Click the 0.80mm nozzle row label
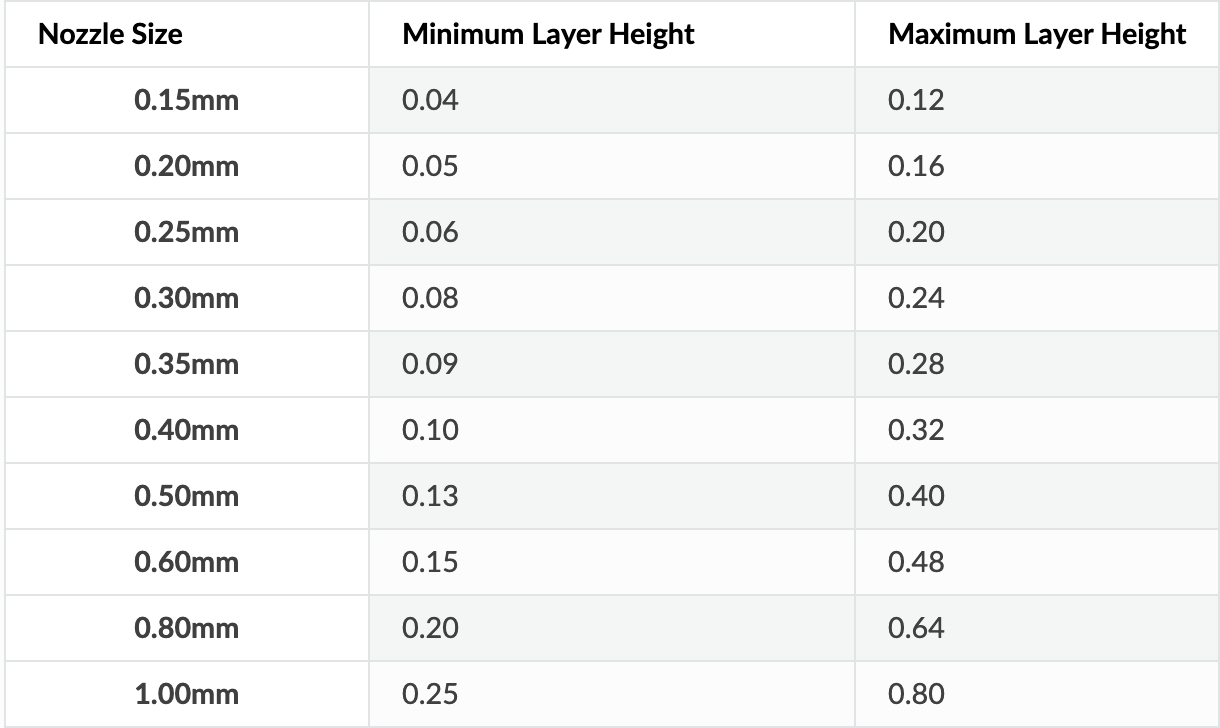 pyautogui.click(x=187, y=628)
